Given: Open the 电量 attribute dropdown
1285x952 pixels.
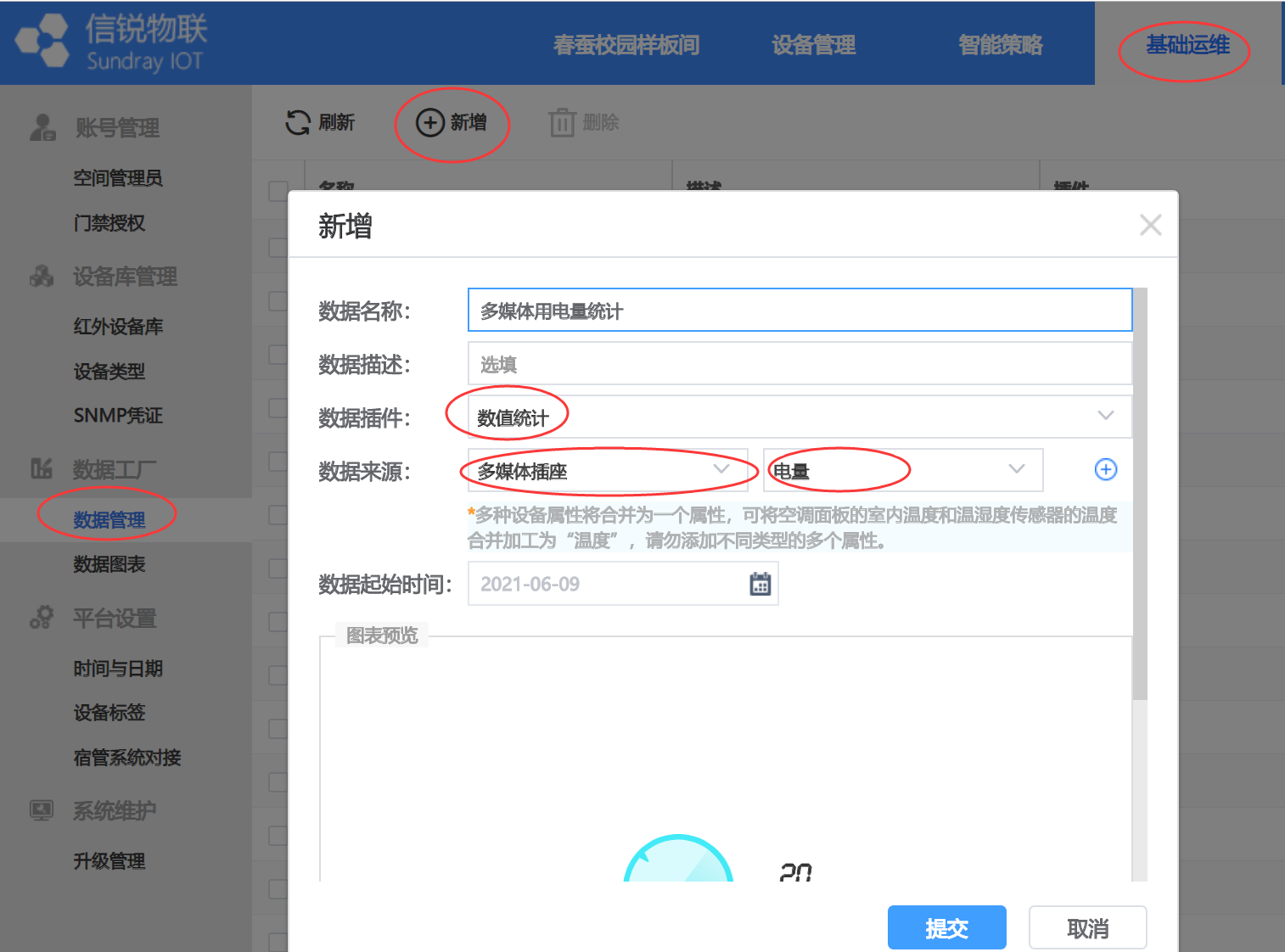Looking at the screenshot, I should point(1016,469).
